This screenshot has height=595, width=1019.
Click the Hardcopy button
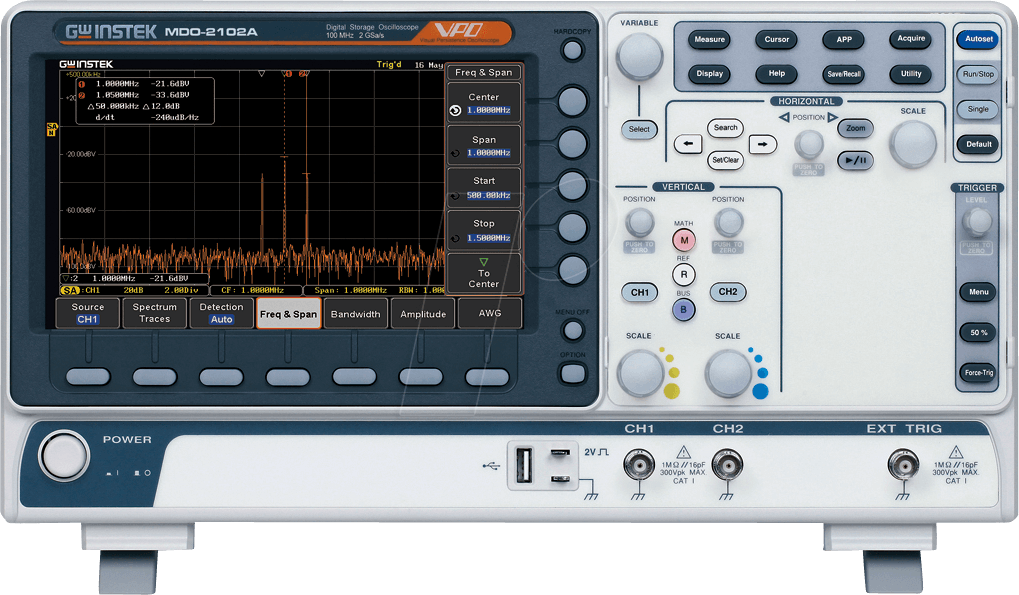tap(573, 50)
